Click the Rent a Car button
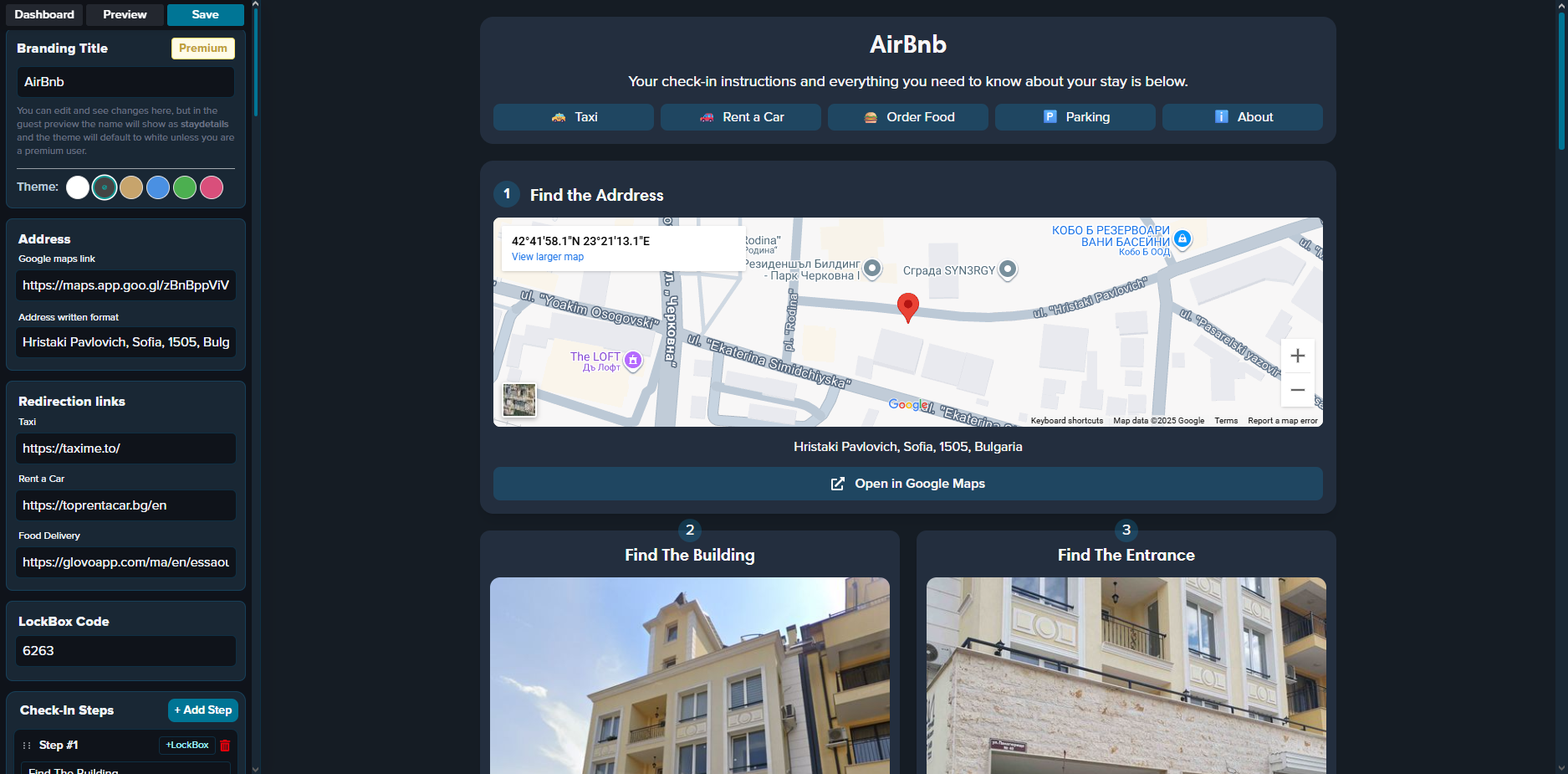Screen dimensions: 1568x774 (741, 117)
